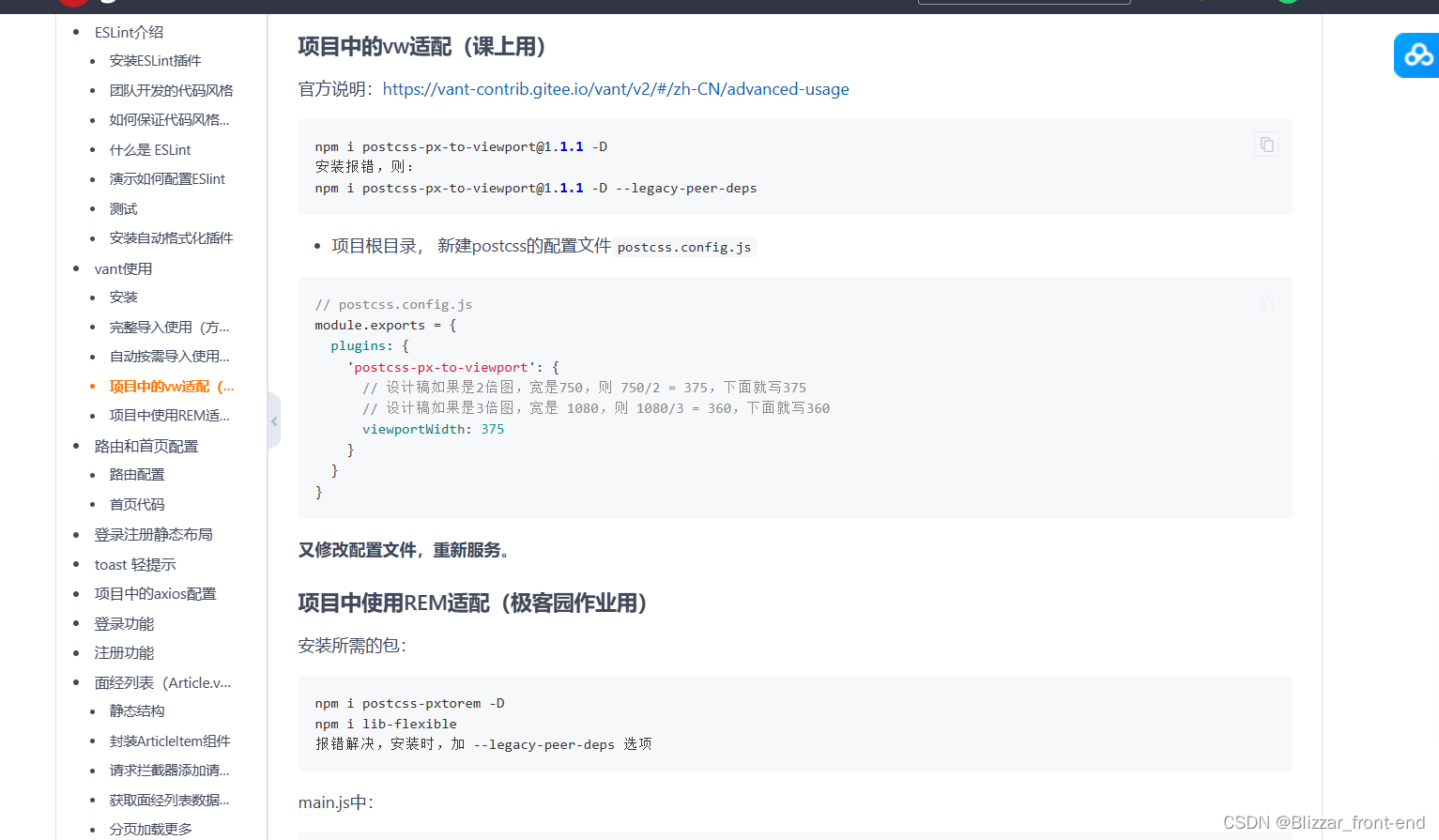Go to 首页代码 section
Image resolution: width=1439 pixels, height=840 pixels.
tap(137, 505)
